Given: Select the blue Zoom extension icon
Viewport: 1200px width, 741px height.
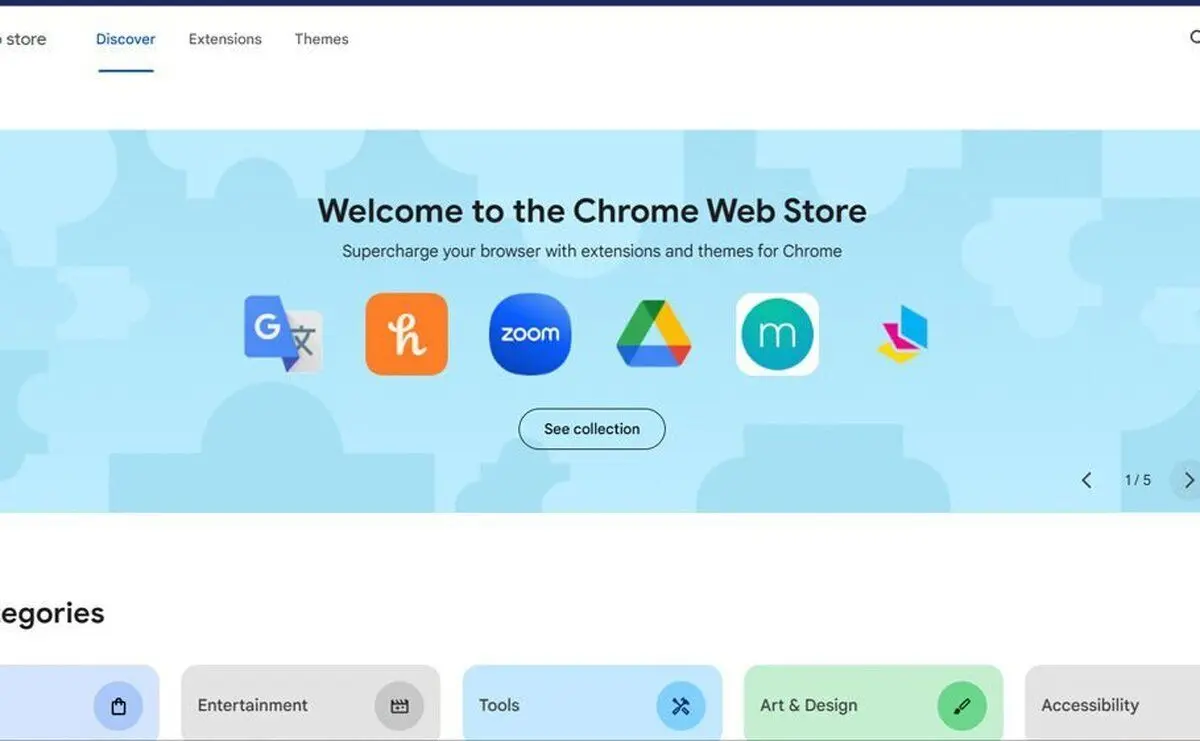Looking at the screenshot, I should tap(530, 334).
